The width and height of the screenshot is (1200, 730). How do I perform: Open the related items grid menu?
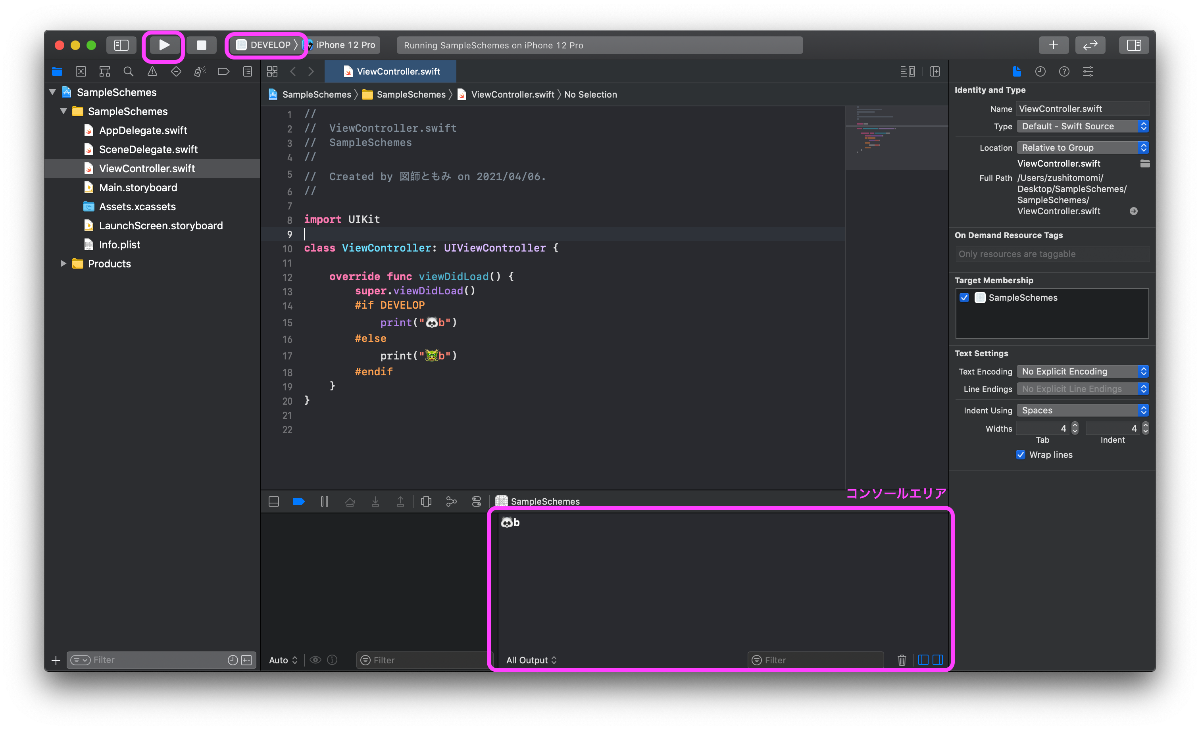tap(272, 72)
